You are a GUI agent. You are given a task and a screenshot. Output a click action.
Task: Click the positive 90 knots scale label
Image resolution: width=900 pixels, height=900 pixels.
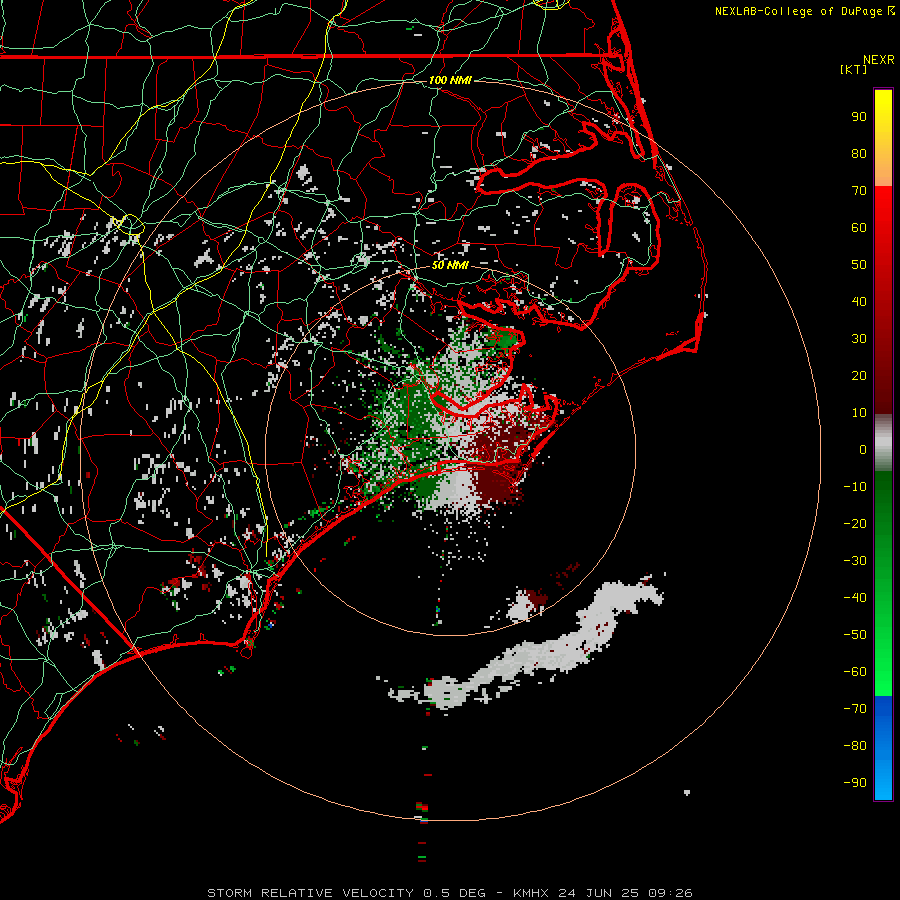pyautogui.click(x=859, y=117)
